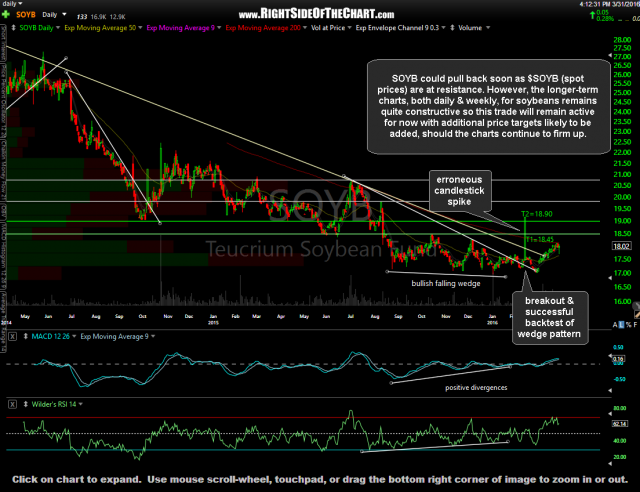Select the 'breakout & successful backtest' callout
This screenshot has height=492, width=640.
point(549,318)
